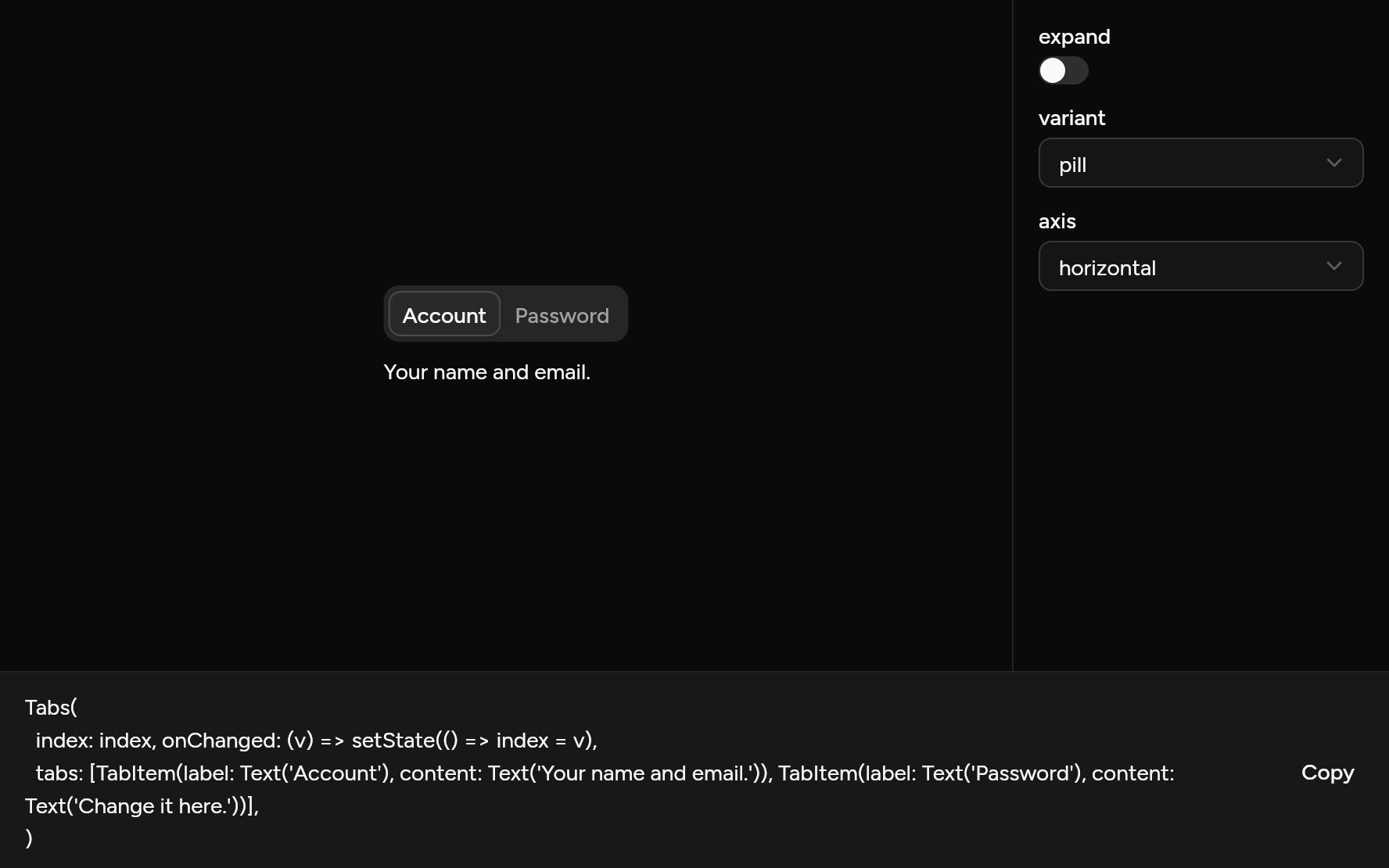
Task: Click the 'Tabs(' code line
Action: [51, 708]
